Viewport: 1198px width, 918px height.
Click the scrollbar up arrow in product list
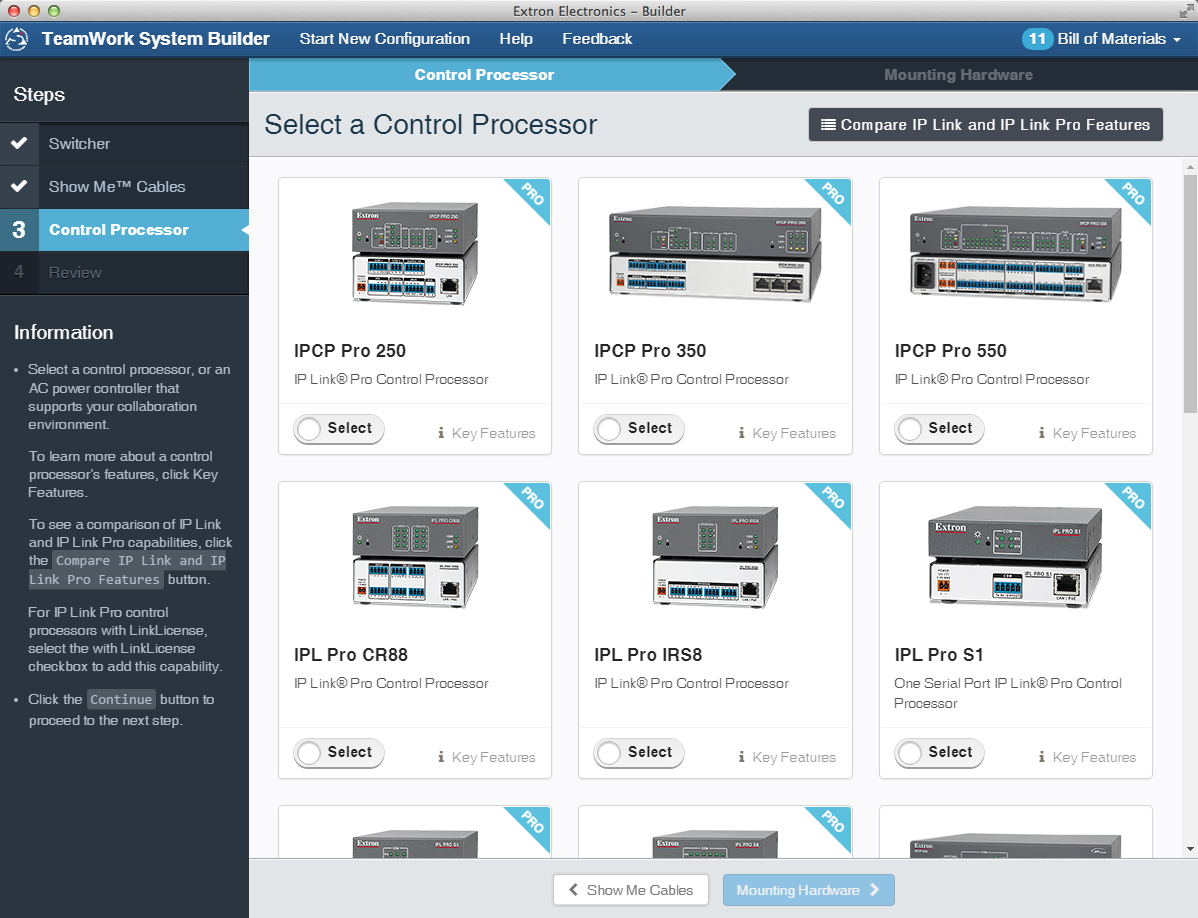click(1190, 166)
